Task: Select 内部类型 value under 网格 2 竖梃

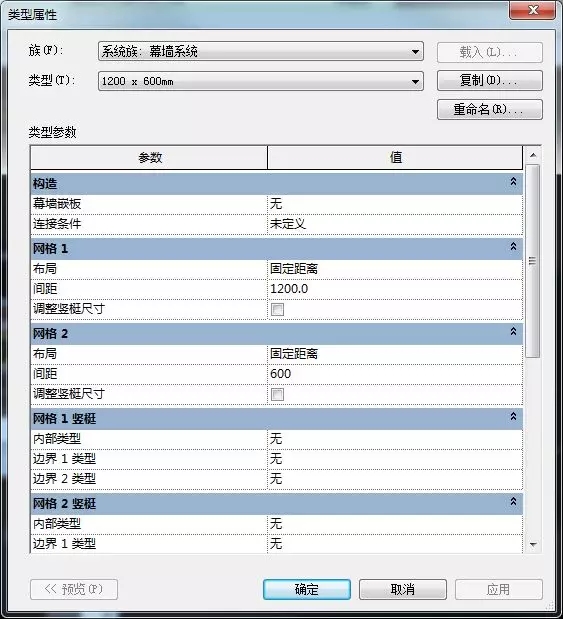Action: coord(395,524)
